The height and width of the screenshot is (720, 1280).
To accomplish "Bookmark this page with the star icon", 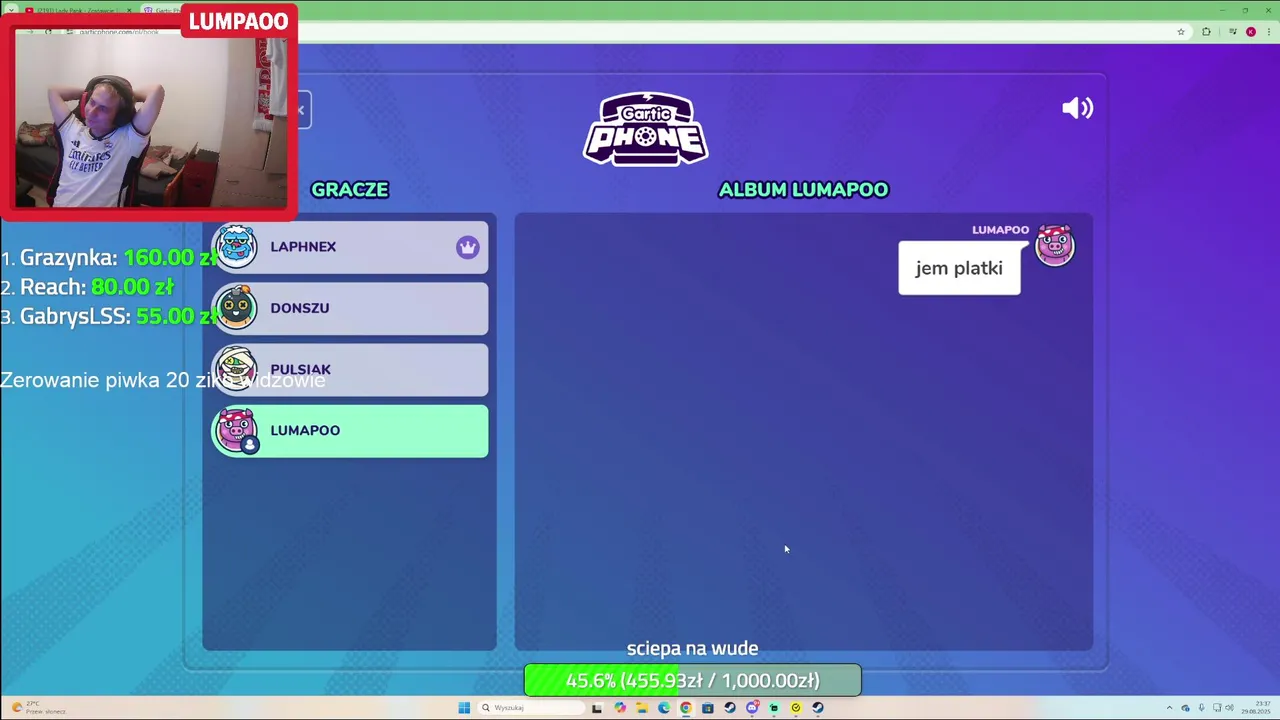I will (1181, 32).
